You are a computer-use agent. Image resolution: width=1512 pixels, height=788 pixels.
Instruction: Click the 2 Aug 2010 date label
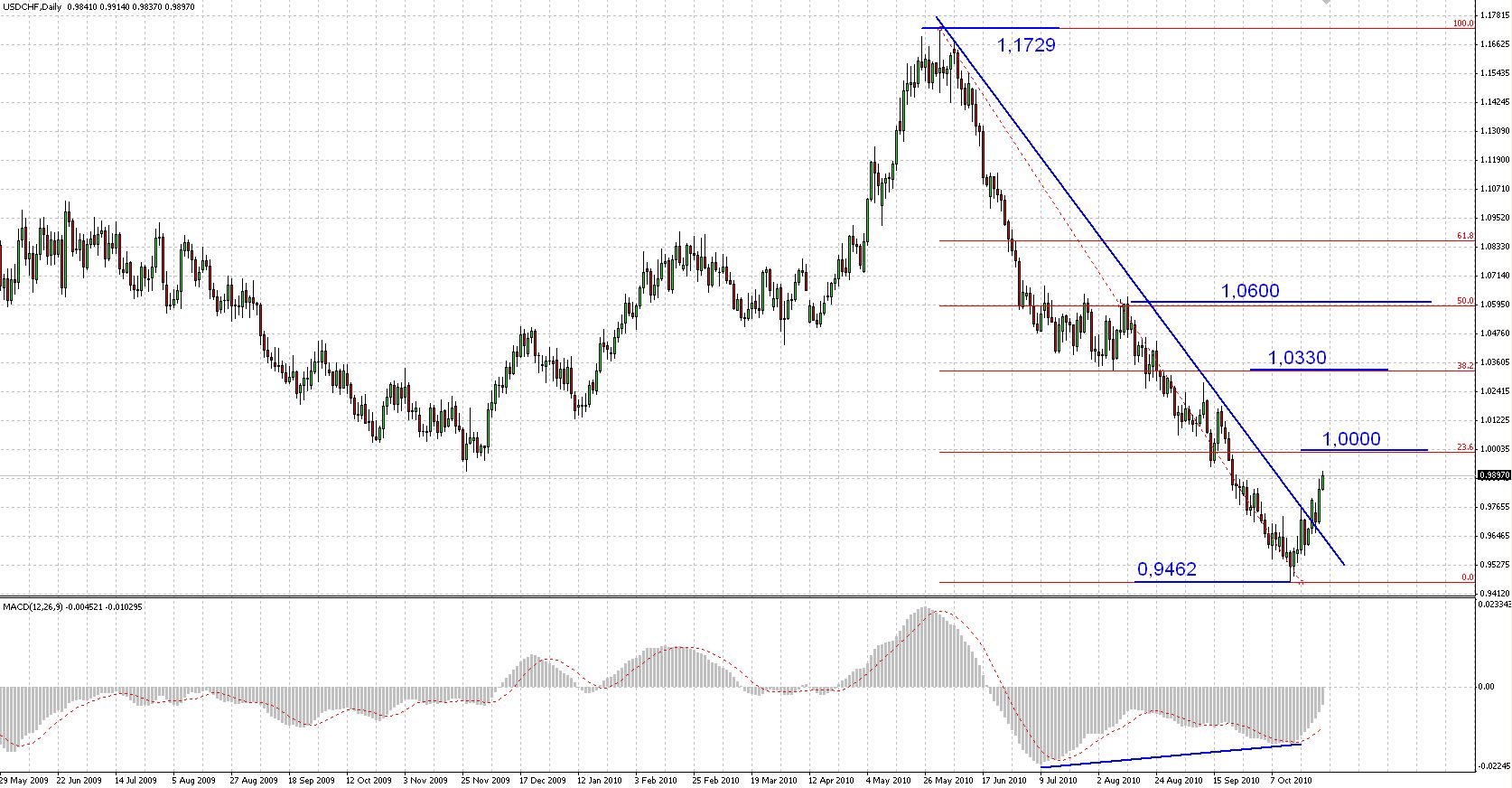click(1119, 779)
